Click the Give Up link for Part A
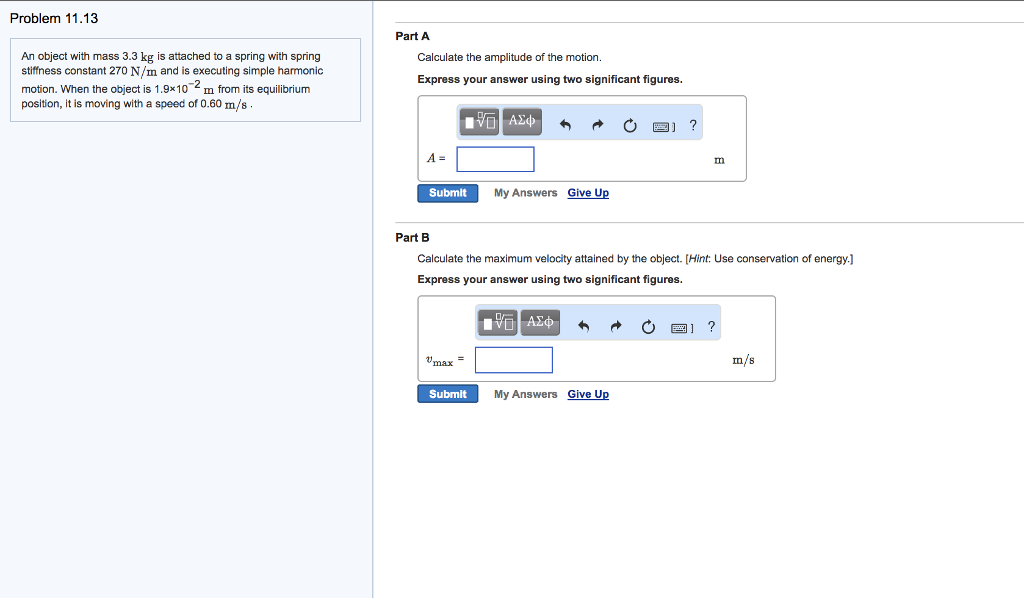1024x598 pixels. click(x=588, y=193)
